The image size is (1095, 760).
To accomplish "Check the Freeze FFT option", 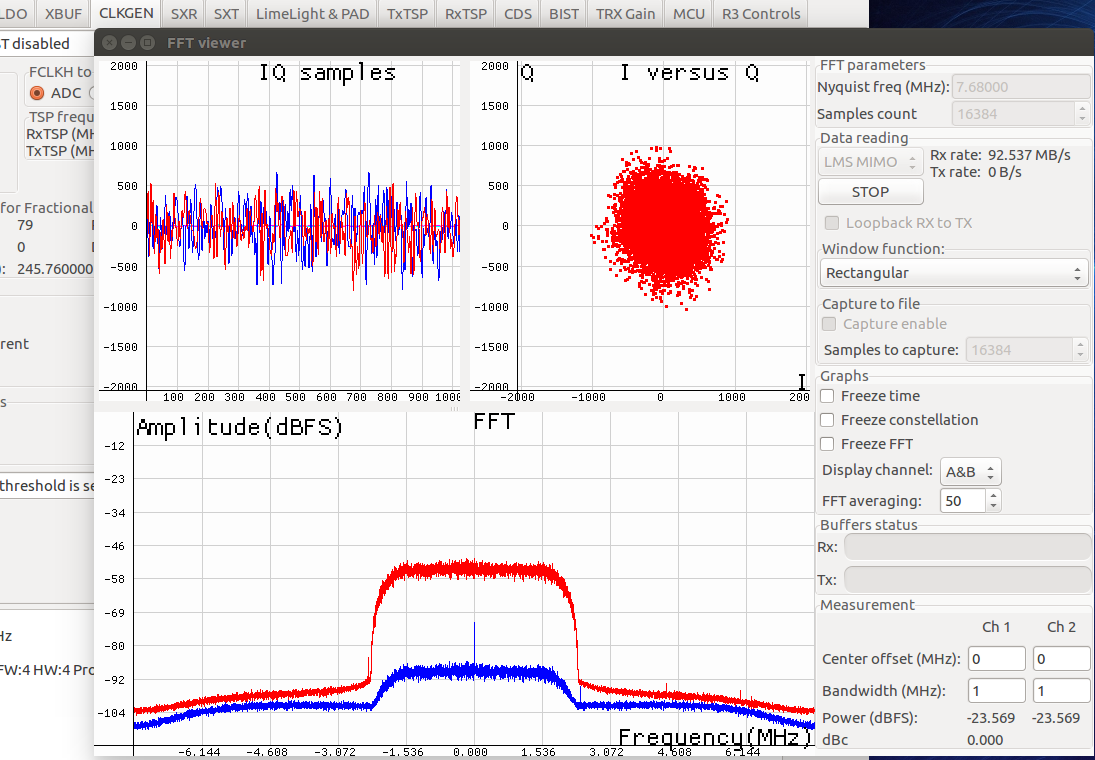I will pos(828,444).
